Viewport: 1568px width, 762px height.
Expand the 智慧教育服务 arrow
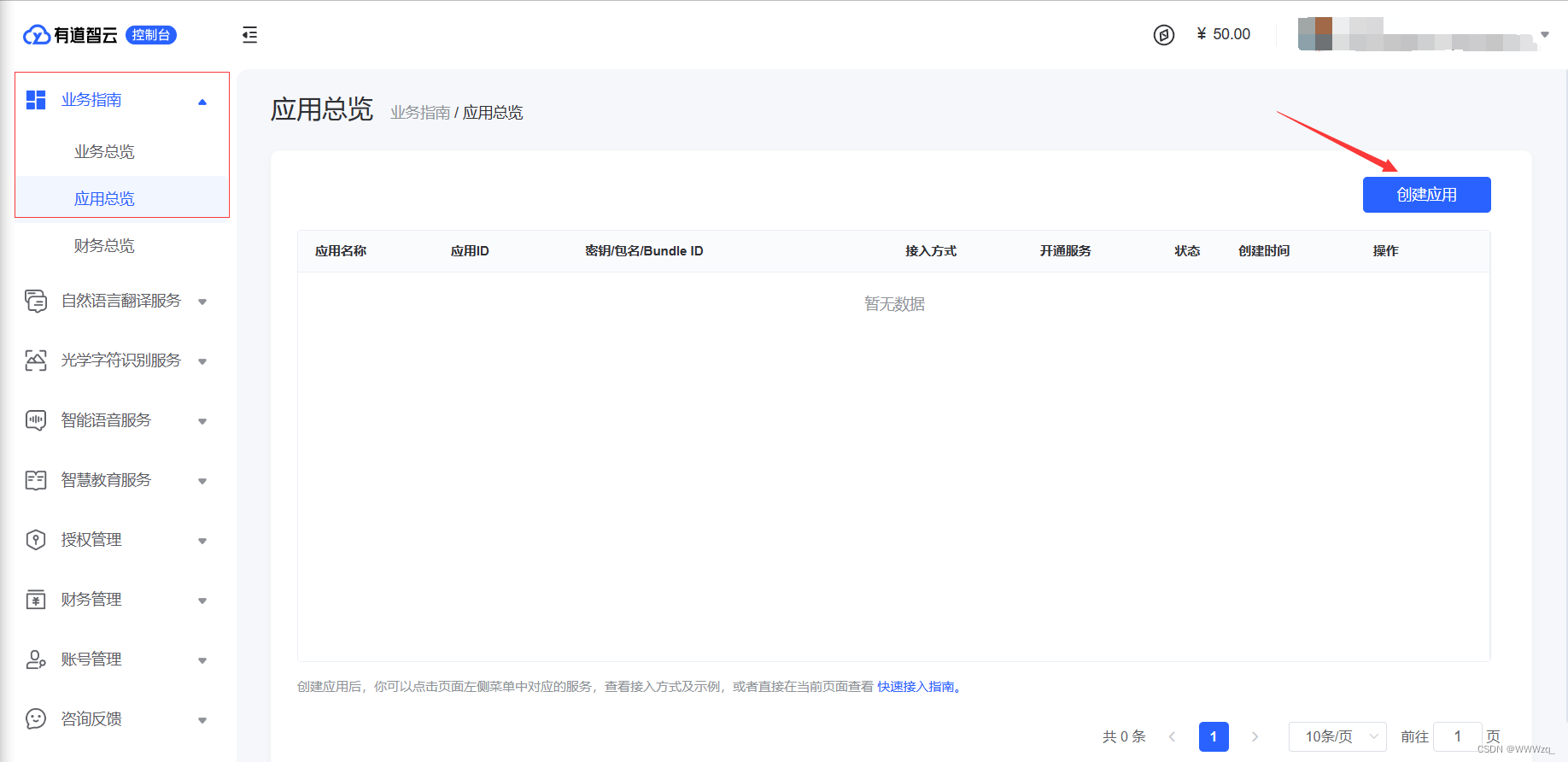202,481
